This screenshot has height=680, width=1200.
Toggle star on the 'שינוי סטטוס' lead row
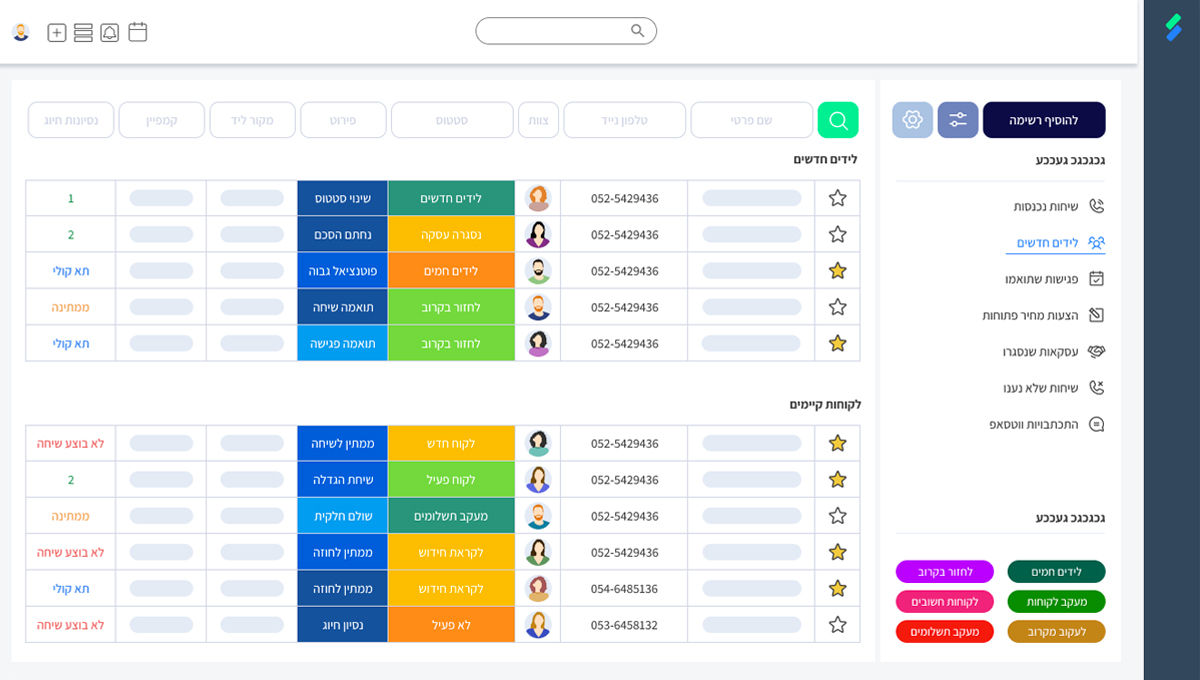coord(838,198)
